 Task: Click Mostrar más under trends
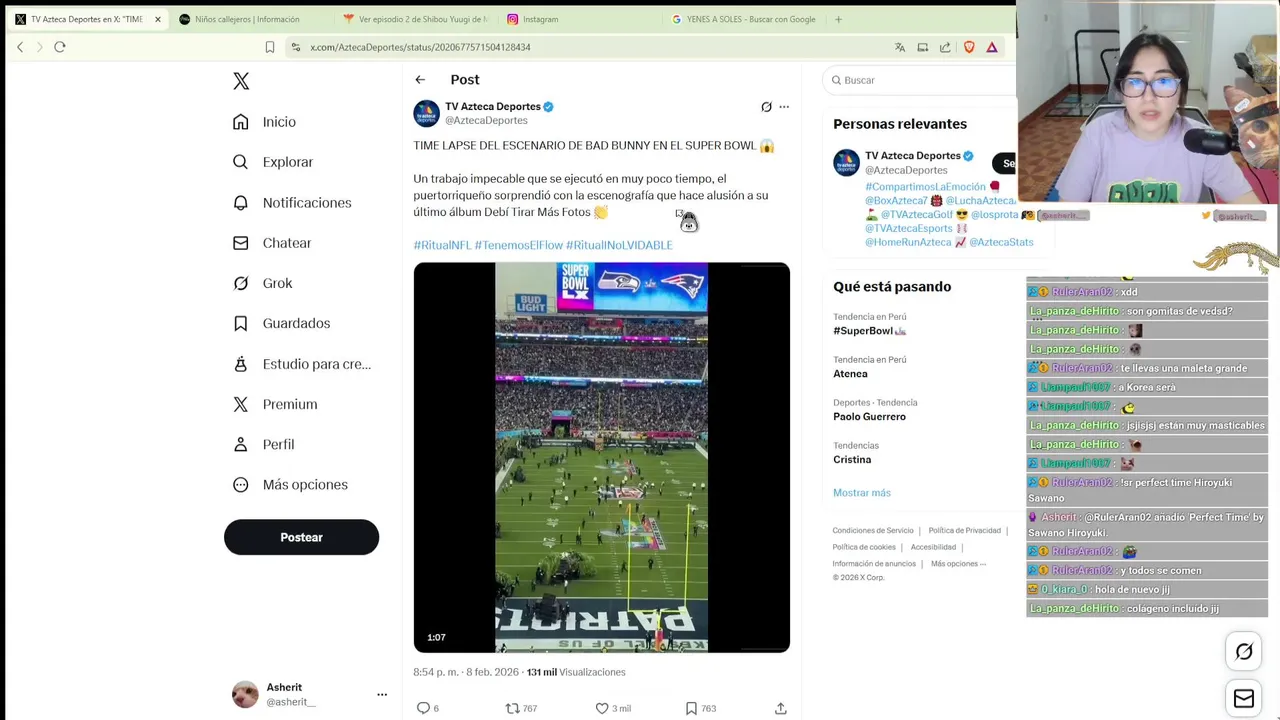coord(861,493)
